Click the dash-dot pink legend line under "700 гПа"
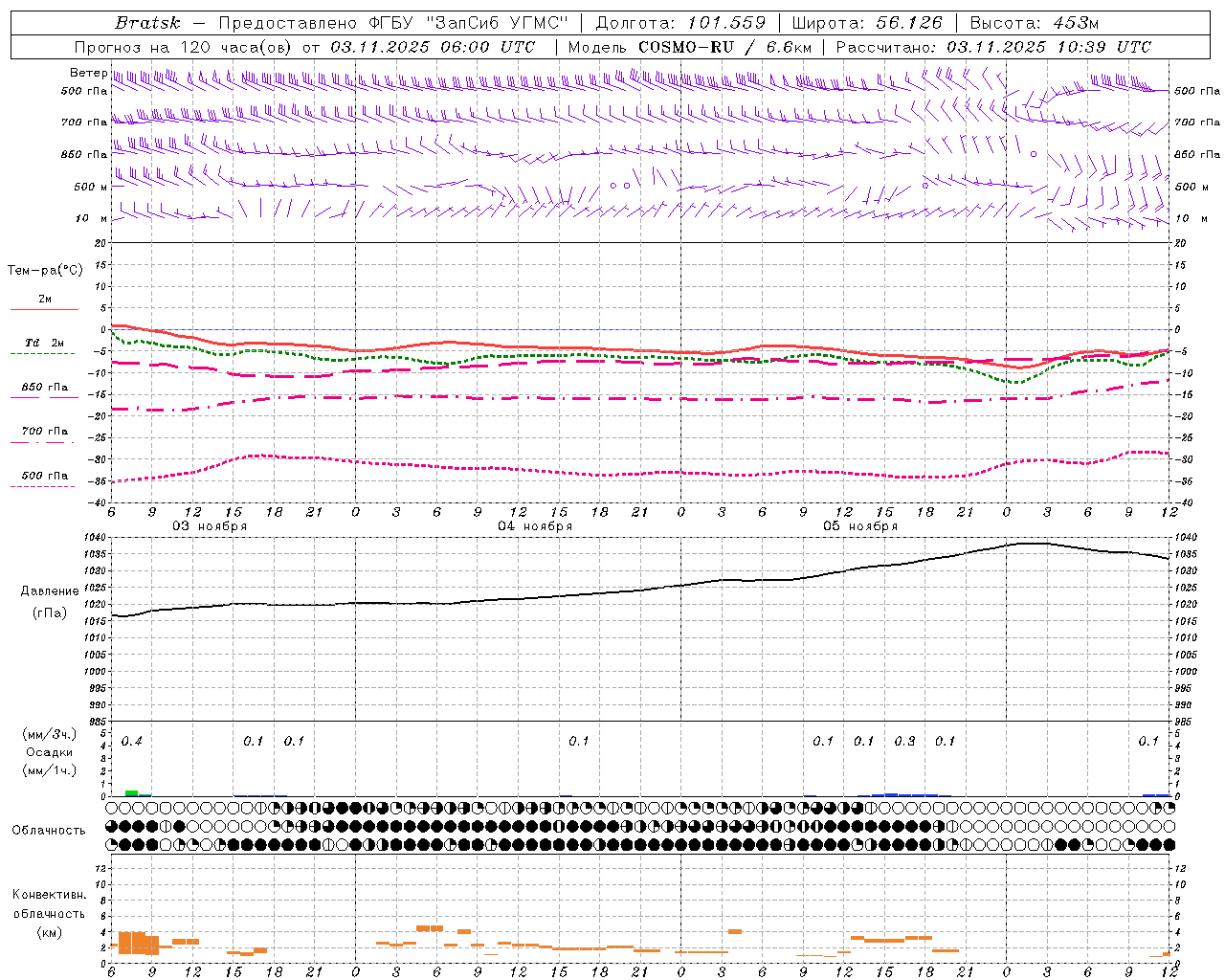 pos(42,442)
